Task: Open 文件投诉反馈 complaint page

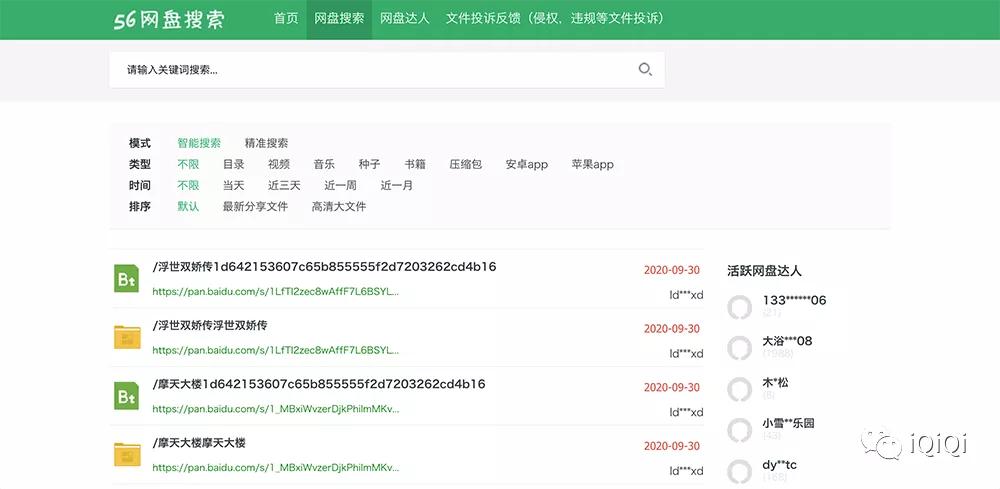Action: (555, 18)
